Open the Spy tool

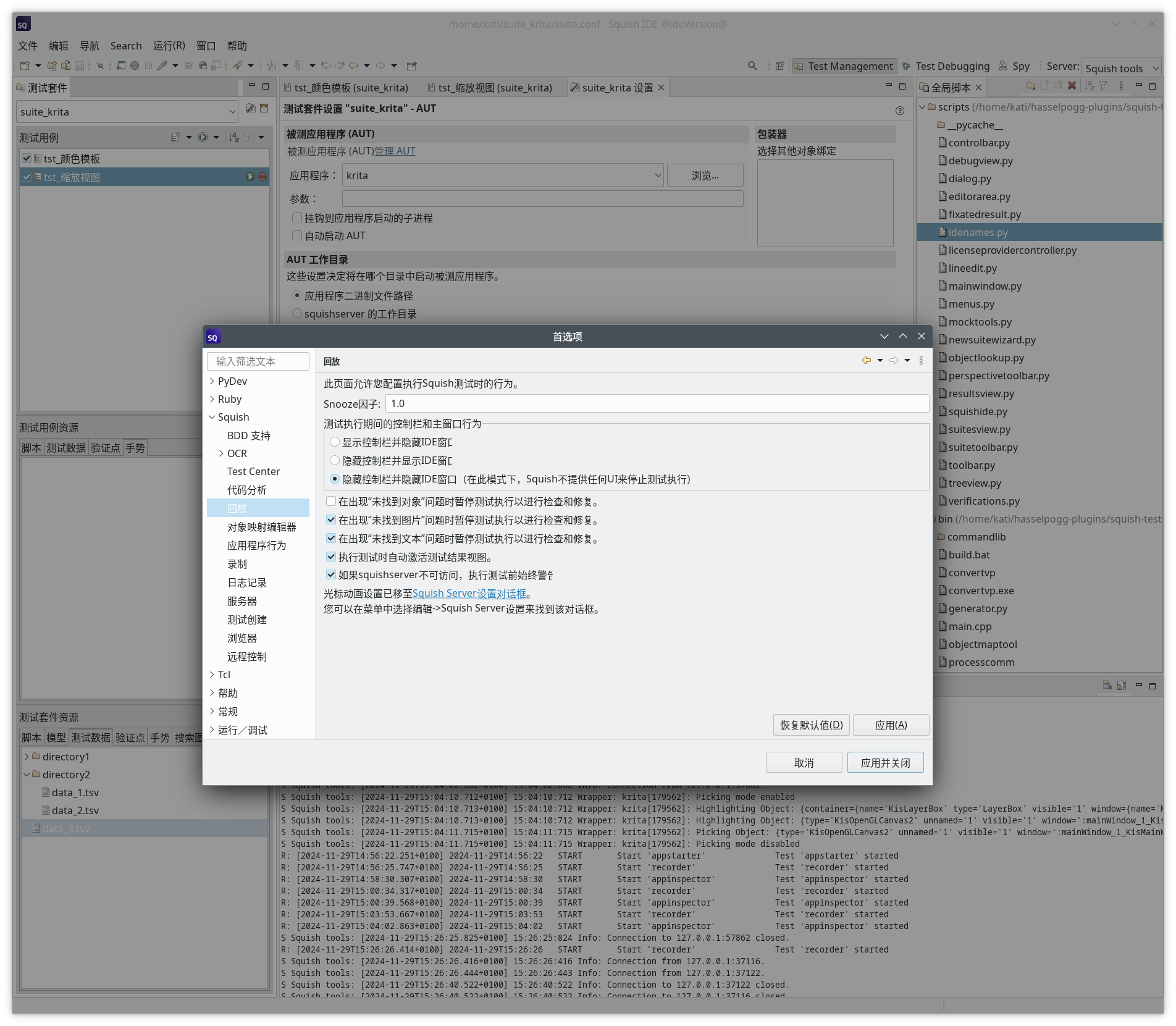tap(1019, 66)
